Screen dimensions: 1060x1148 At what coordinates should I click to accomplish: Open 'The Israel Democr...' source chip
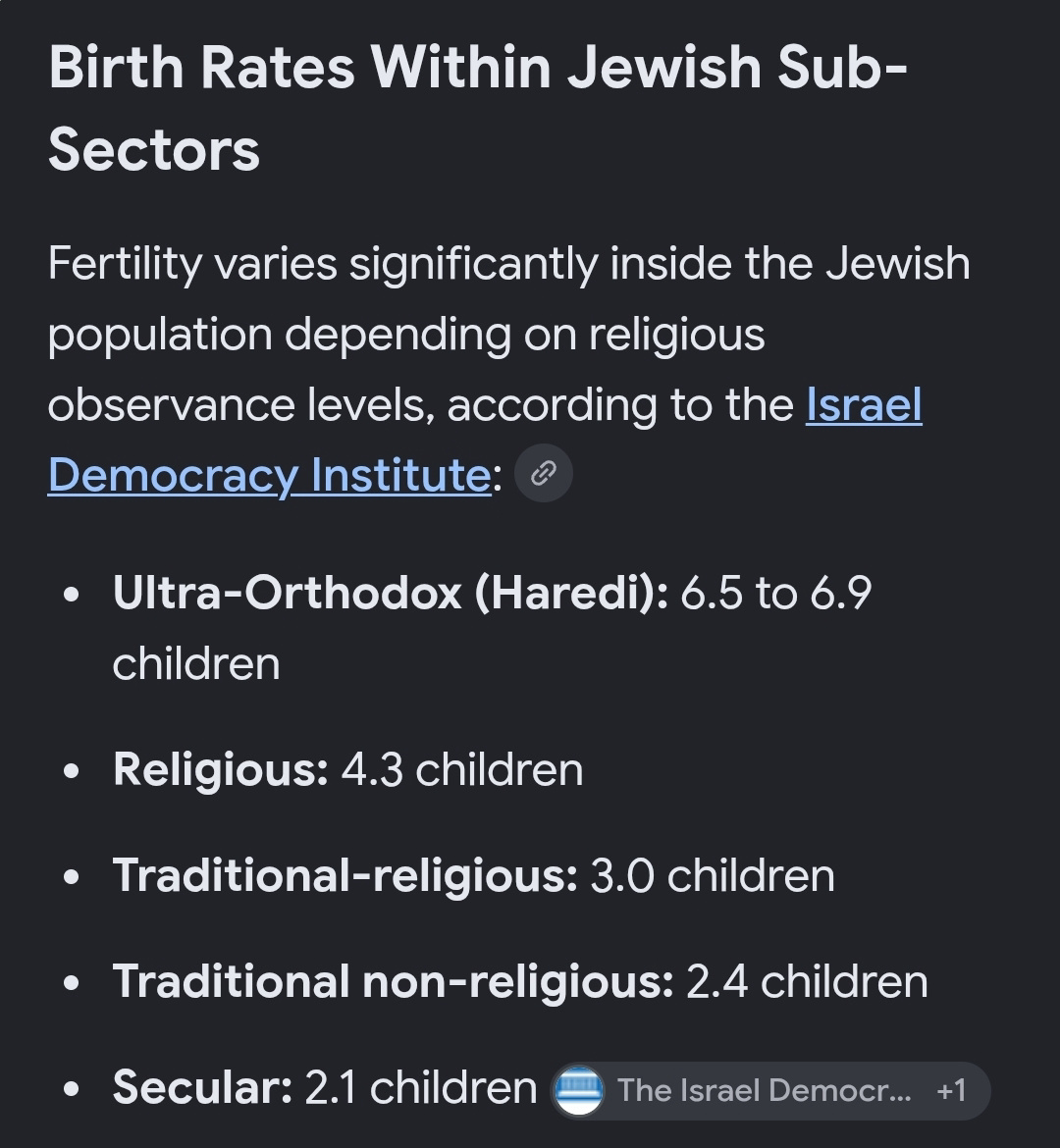click(769, 1090)
